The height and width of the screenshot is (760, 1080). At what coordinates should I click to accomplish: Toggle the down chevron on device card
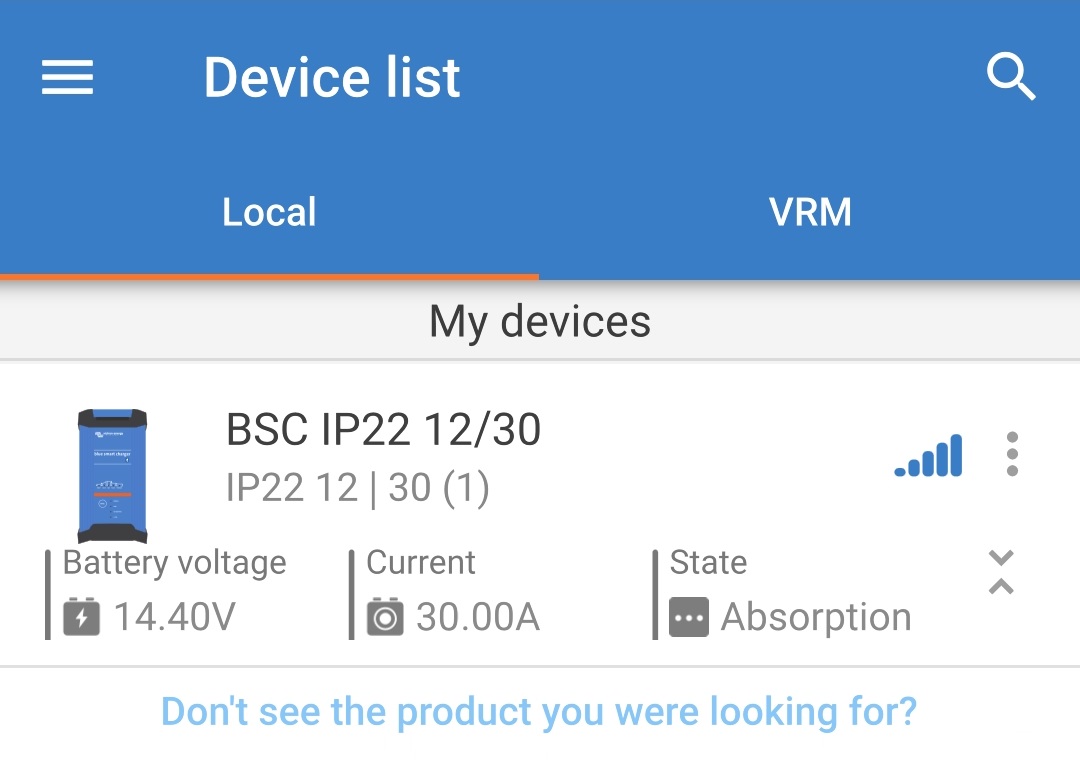1000,559
